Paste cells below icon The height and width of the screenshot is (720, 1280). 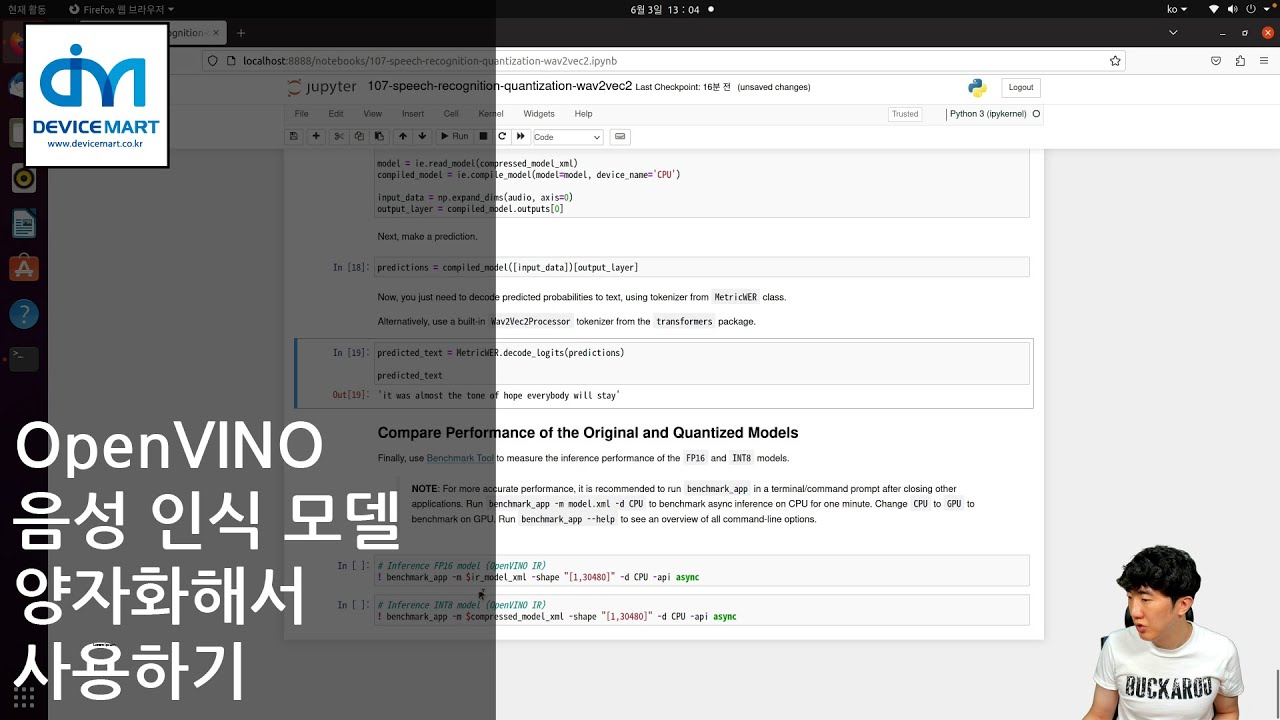point(379,136)
